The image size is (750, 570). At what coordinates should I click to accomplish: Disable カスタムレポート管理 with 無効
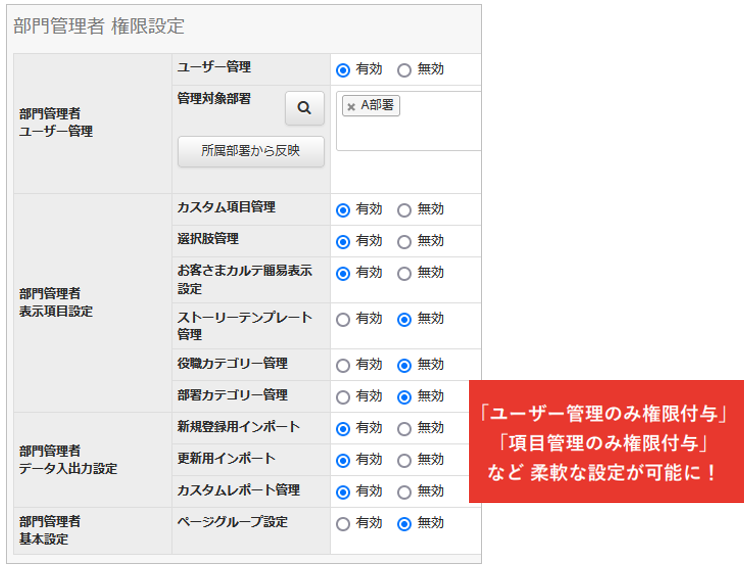point(404,492)
